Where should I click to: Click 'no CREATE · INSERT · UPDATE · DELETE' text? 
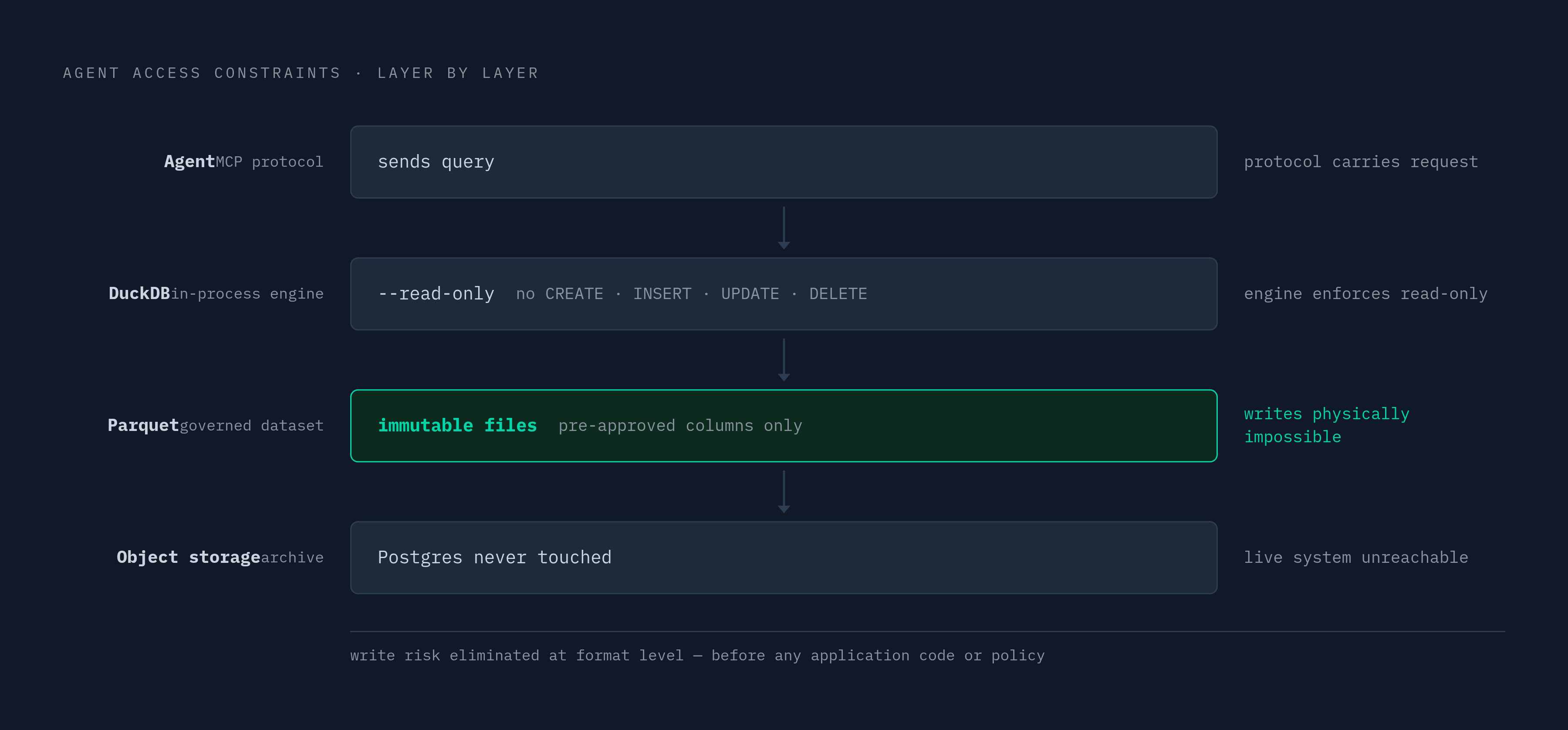(692, 294)
